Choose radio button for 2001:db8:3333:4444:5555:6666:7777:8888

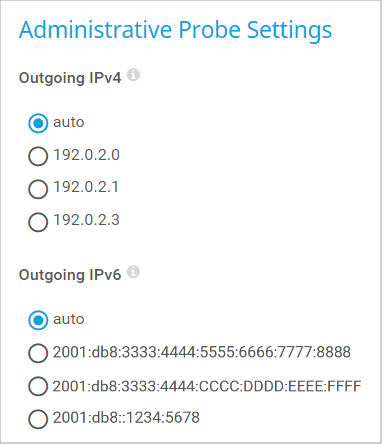(x=38, y=353)
